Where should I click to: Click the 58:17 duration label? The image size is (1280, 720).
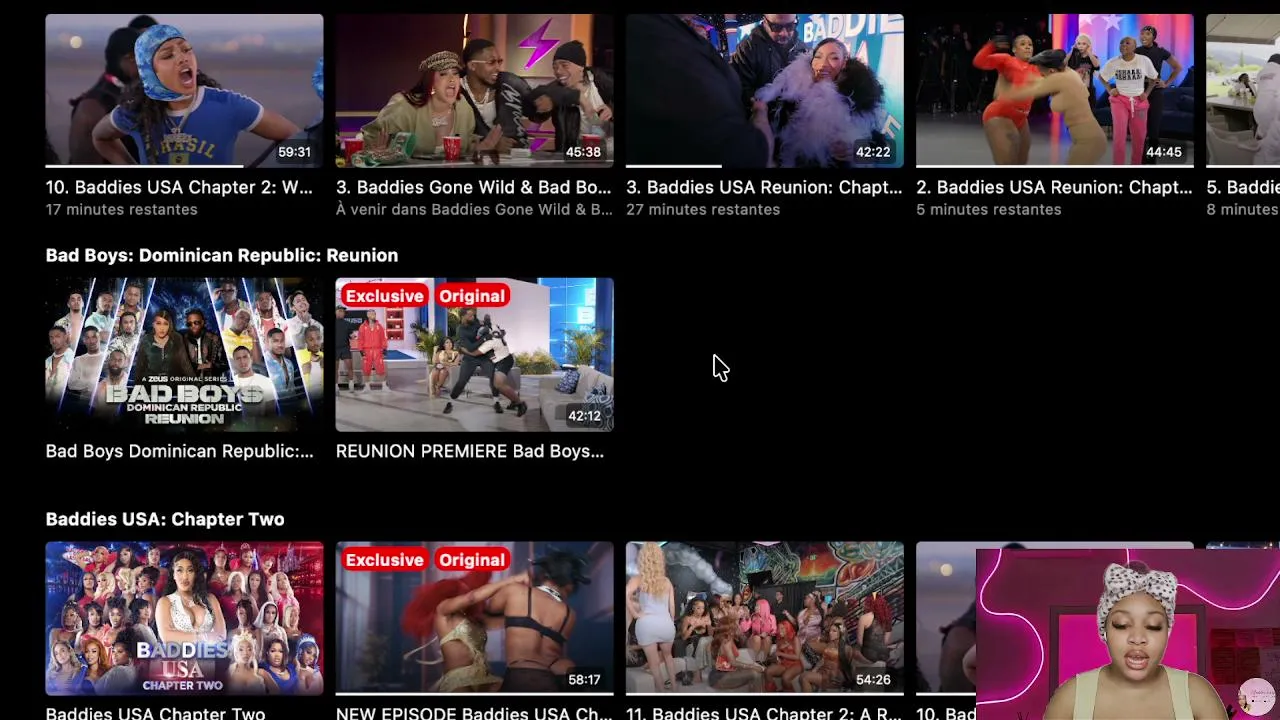pyautogui.click(x=585, y=680)
